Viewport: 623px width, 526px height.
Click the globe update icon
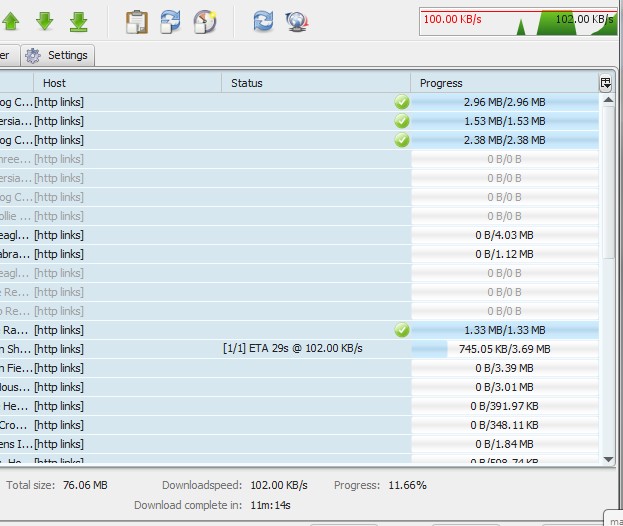297,22
